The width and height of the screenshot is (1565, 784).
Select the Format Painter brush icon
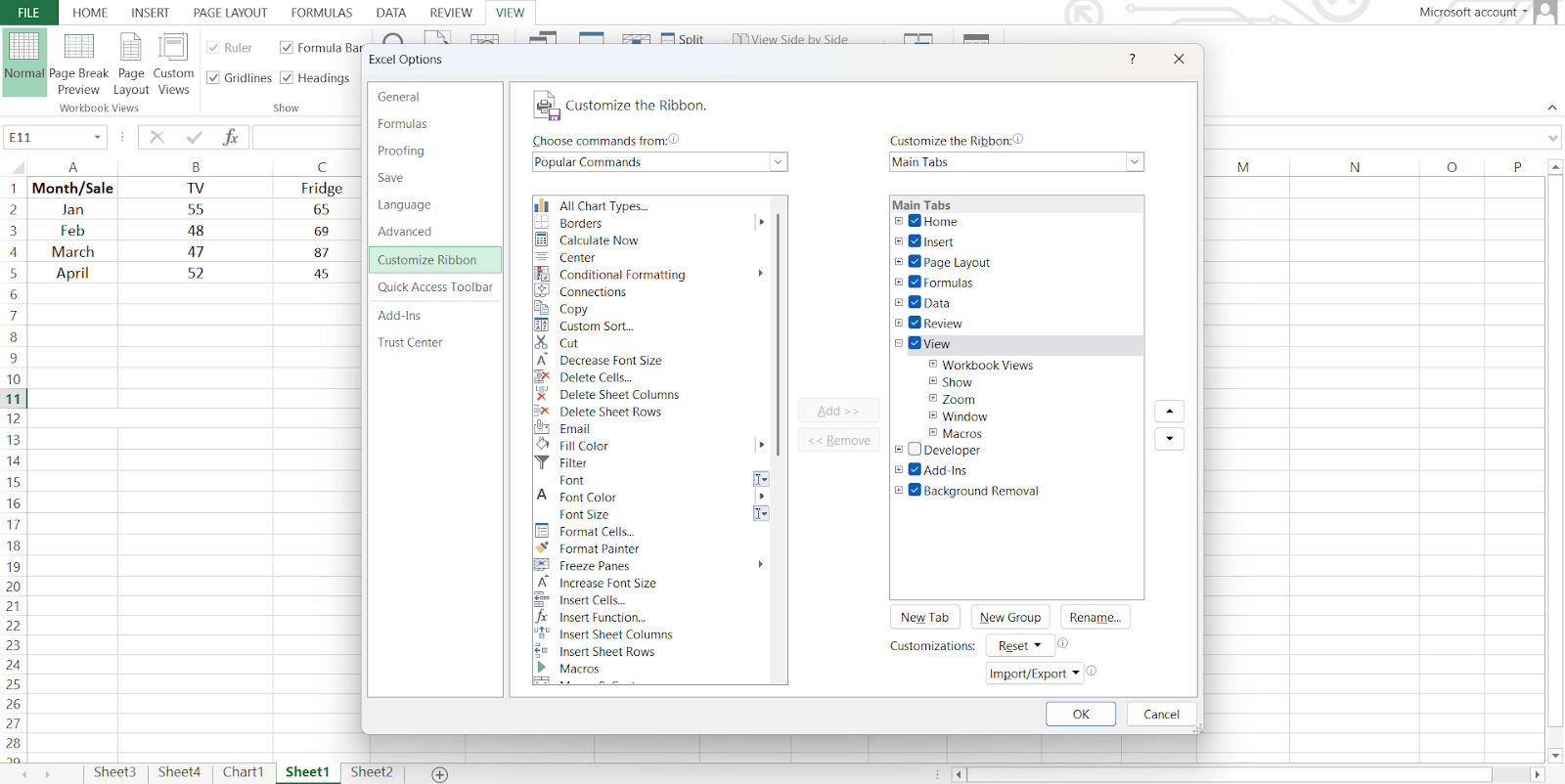[541, 548]
